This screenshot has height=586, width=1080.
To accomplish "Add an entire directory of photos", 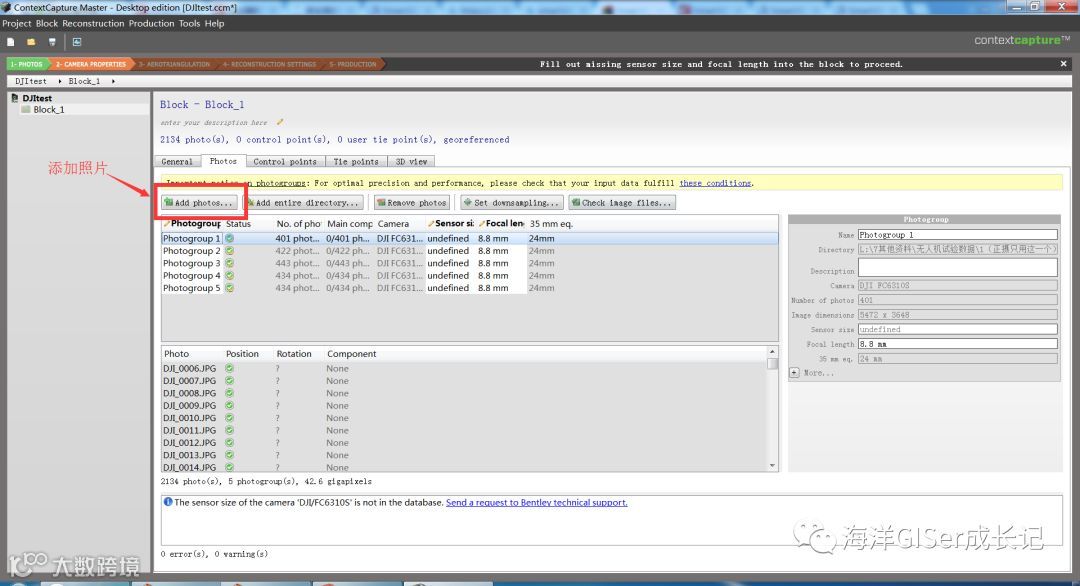I will (x=303, y=202).
